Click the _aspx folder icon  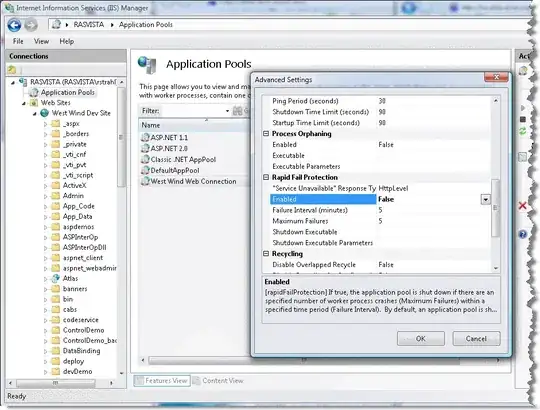pyautogui.click(x=55, y=123)
